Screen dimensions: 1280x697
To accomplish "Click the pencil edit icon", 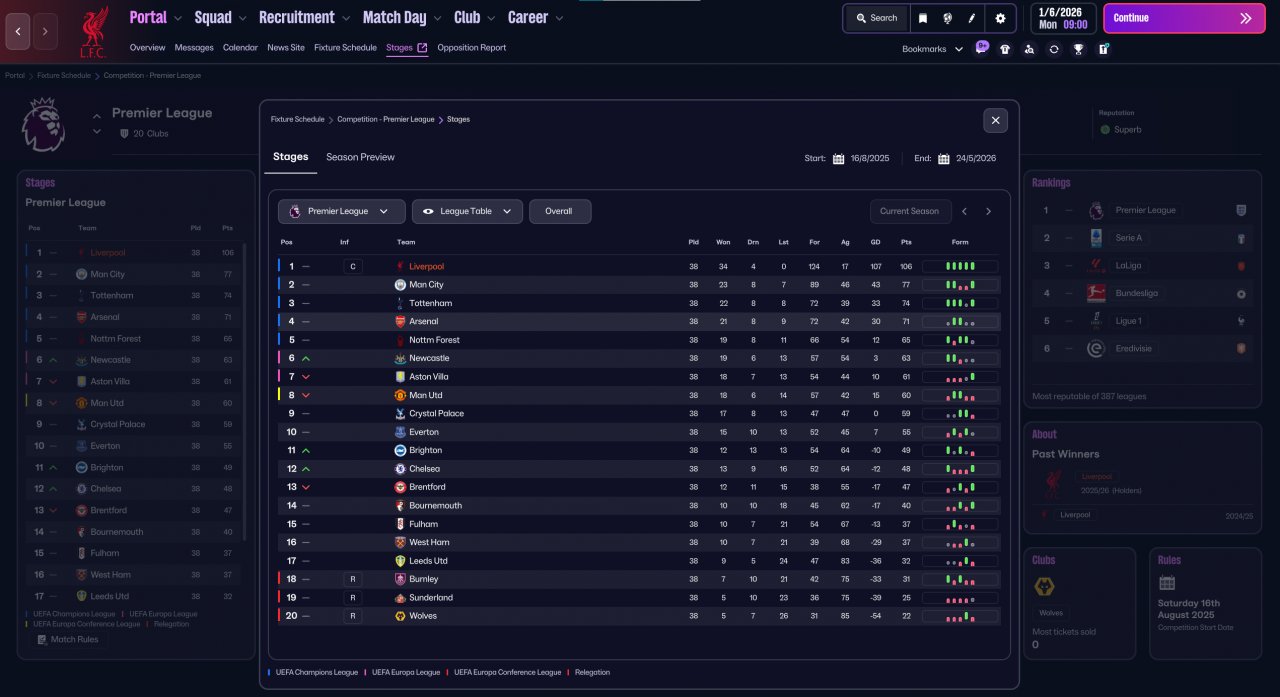I will (x=971, y=18).
